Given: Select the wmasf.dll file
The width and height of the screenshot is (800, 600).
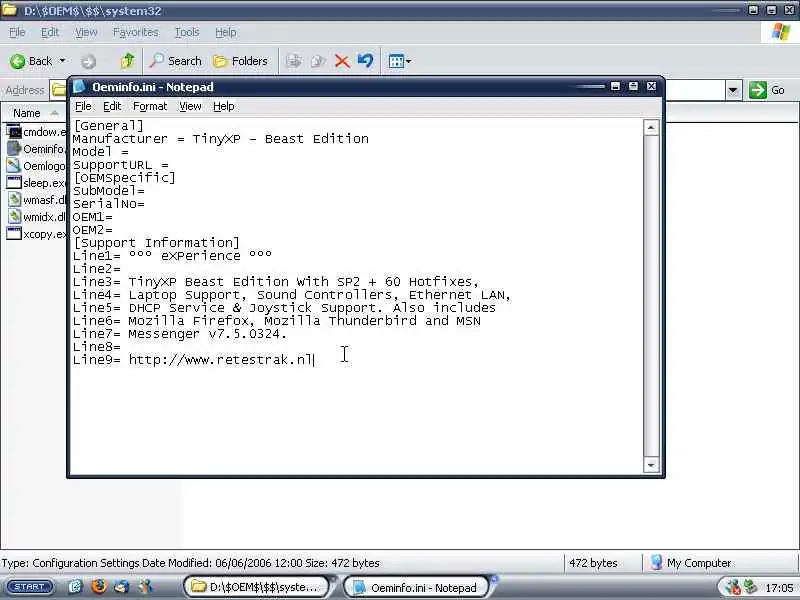Looking at the screenshot, I should coord(36,200).
